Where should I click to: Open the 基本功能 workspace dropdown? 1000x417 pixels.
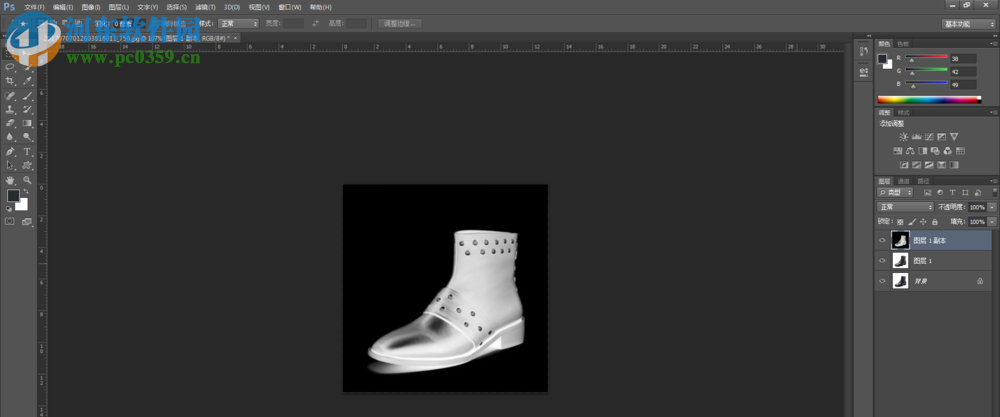click(968, 23)
